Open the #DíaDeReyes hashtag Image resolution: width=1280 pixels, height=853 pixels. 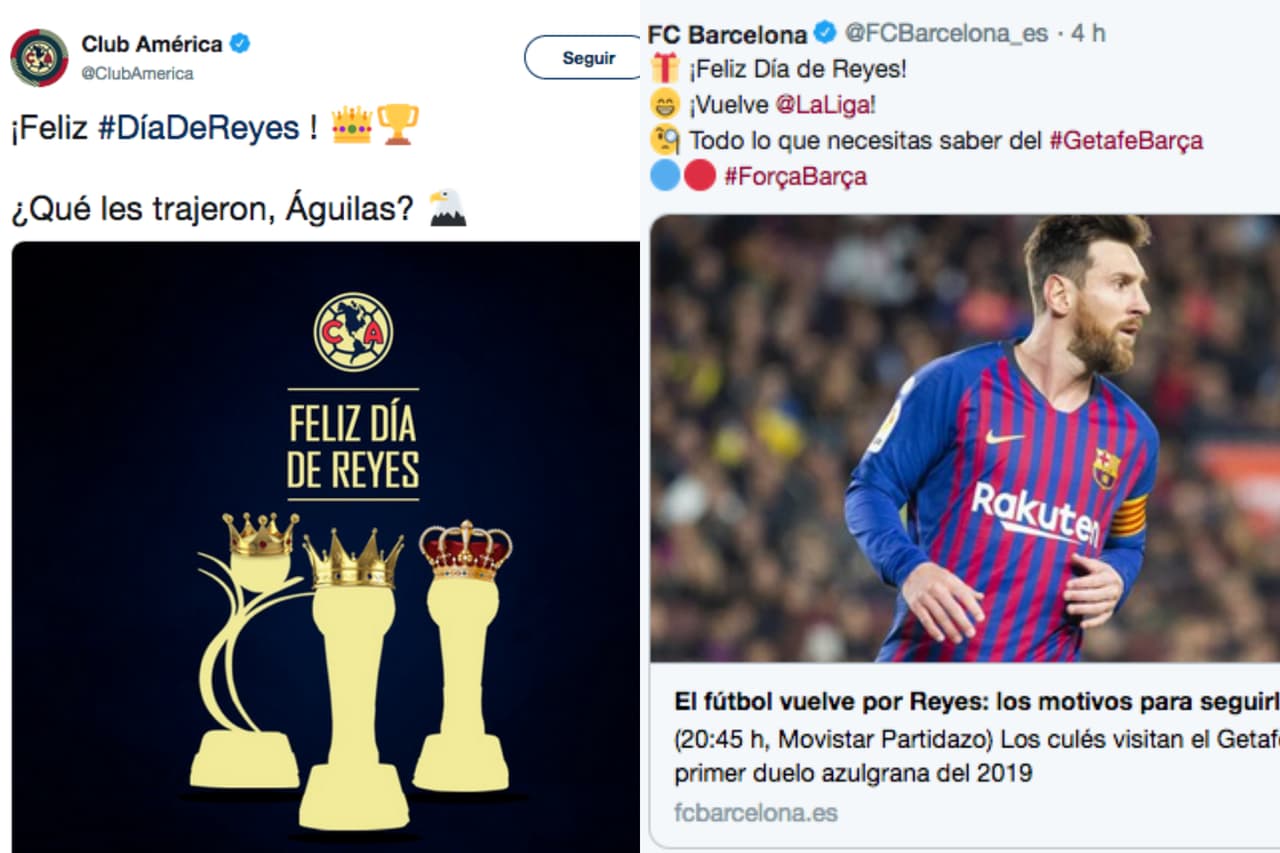(x=198, y=127)
